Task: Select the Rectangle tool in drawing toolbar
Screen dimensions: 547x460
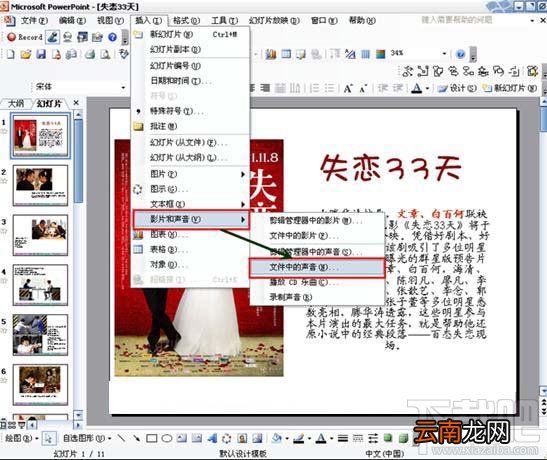Action: pos(151,438)
